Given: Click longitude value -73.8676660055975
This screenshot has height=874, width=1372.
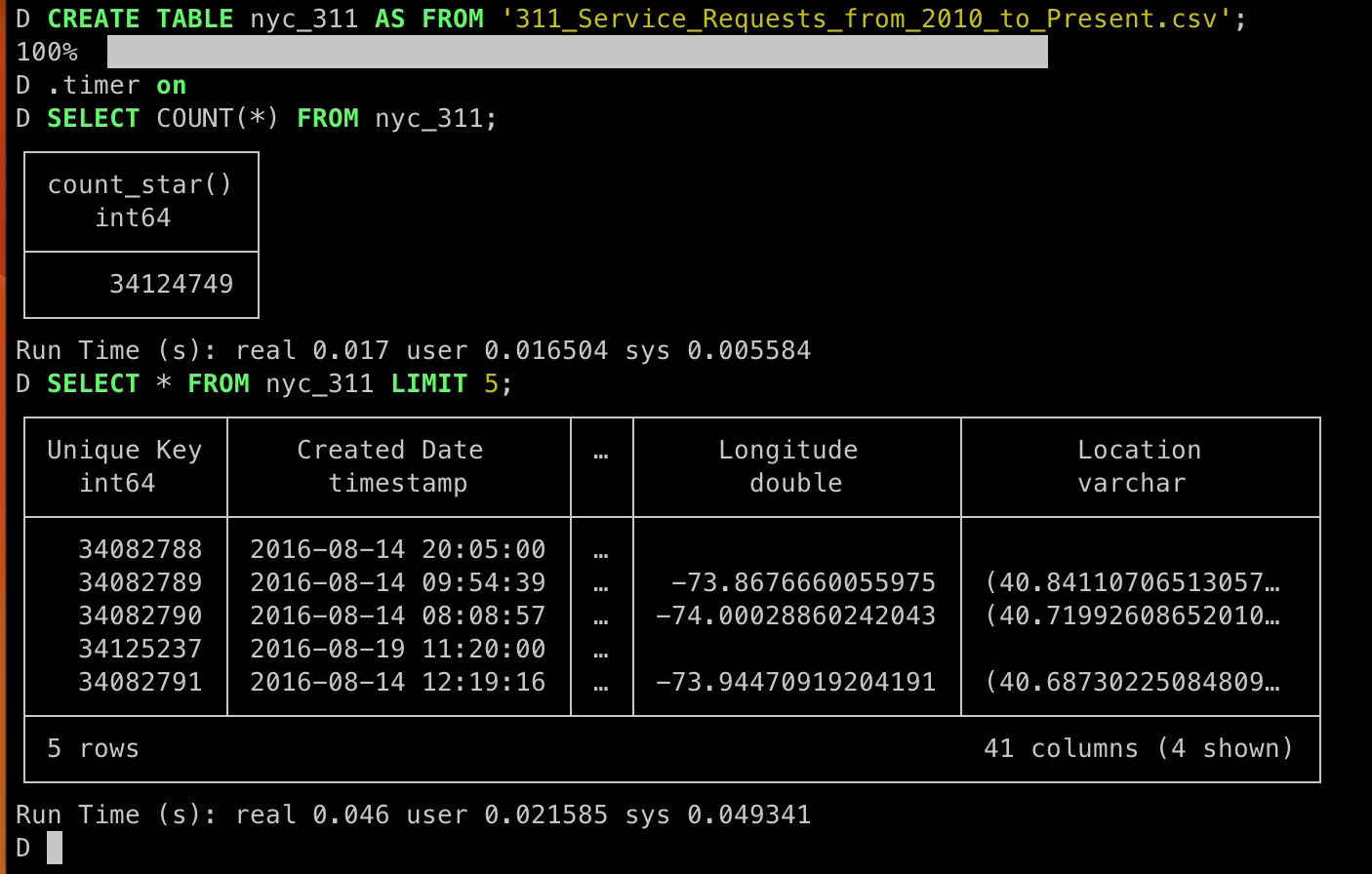Looking at the screenshot, I should point(804,583).
